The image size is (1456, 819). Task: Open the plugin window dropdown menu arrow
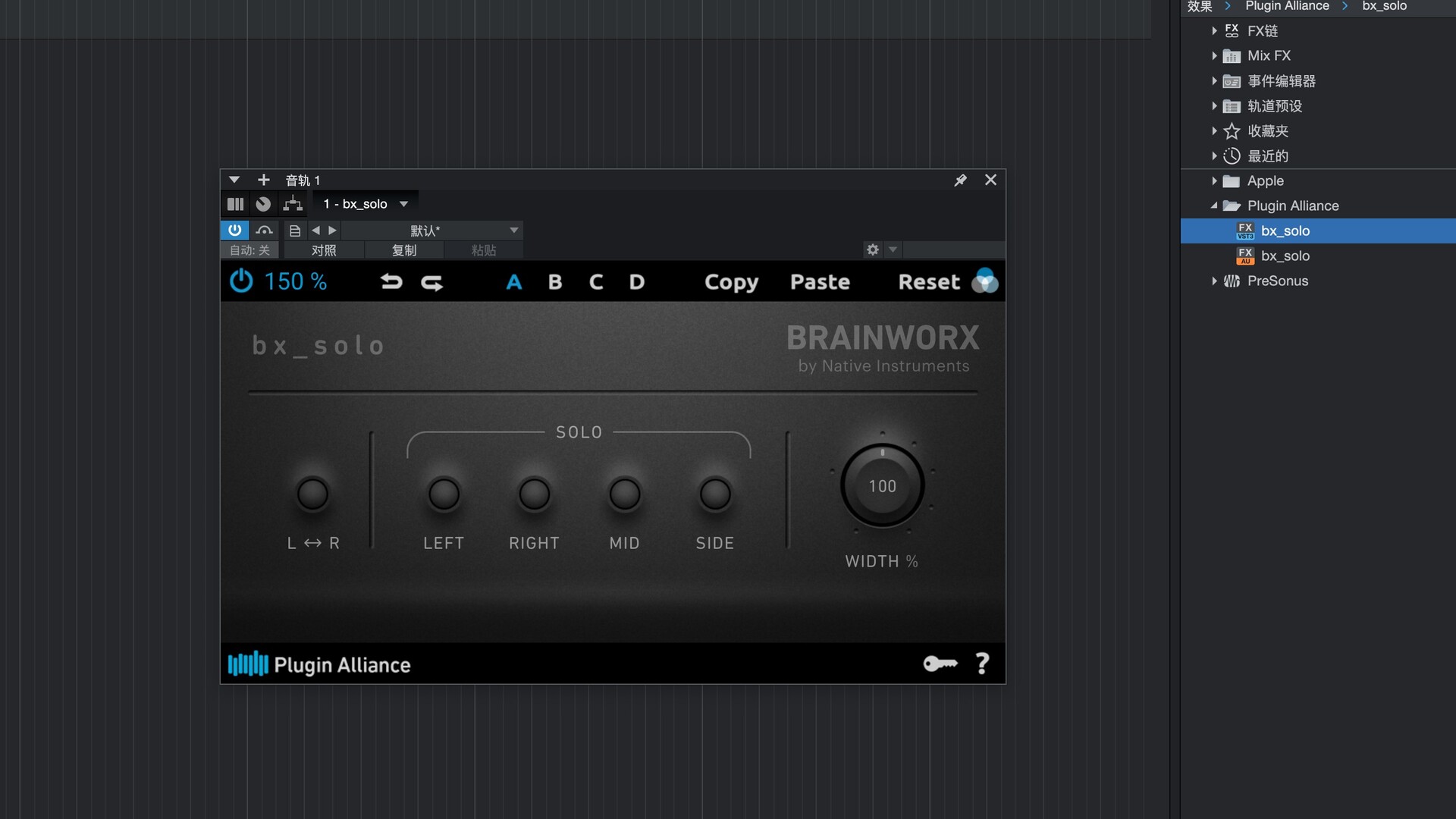(x=234, y=180)
